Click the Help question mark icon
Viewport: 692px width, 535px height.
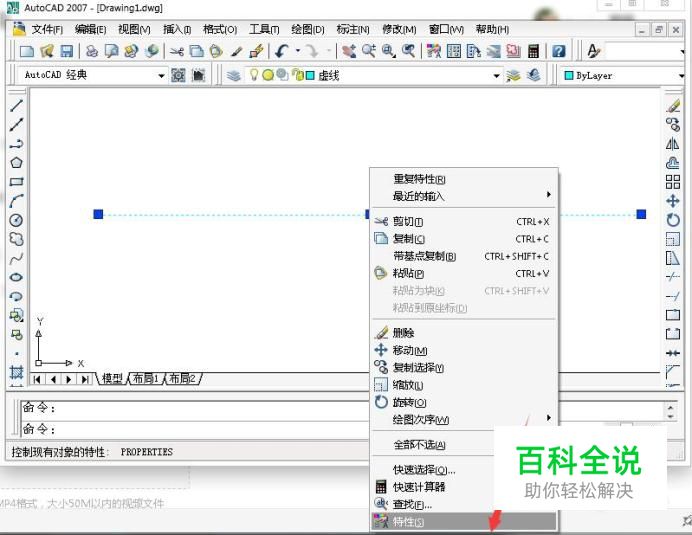559,51
